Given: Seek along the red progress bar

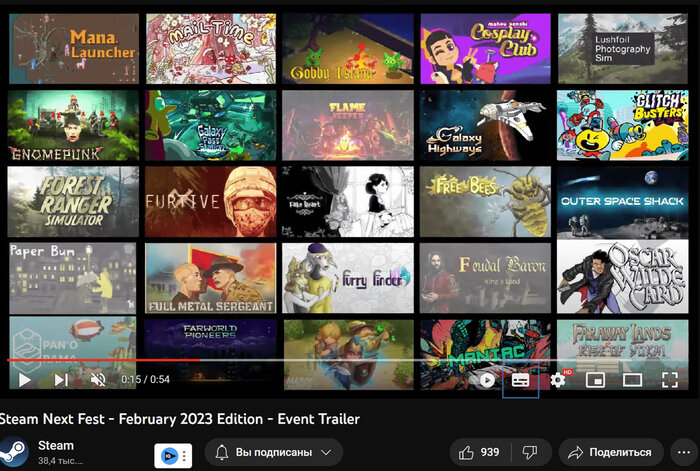Looking at the screenshot, I should click(x=104, y=360).
